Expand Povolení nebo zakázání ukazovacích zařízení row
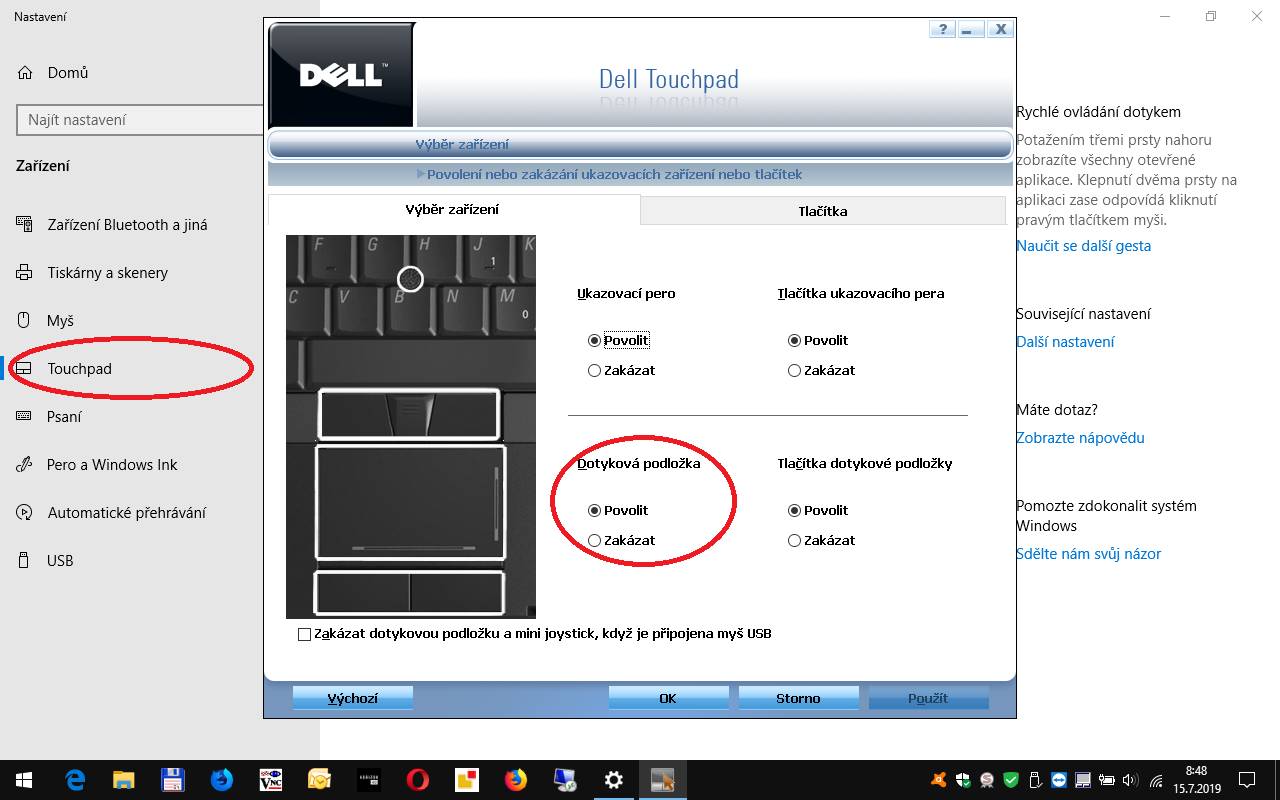1280x800 pixels. (x=640, y=174)
